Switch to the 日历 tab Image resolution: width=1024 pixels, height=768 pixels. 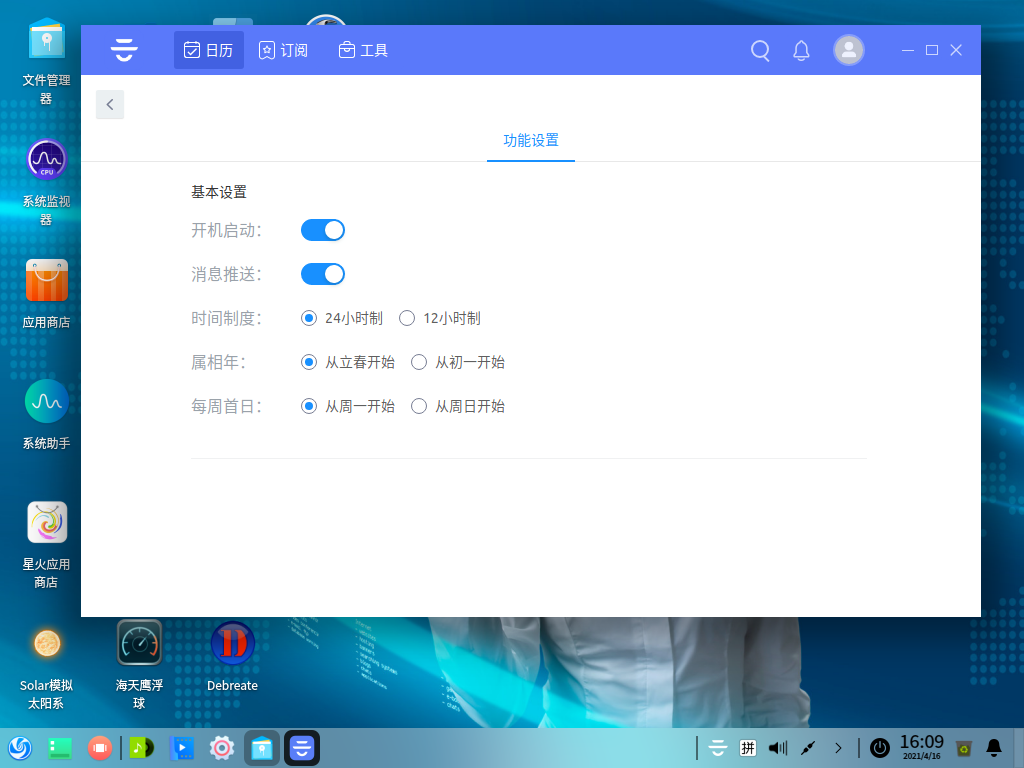click(208, 50)
